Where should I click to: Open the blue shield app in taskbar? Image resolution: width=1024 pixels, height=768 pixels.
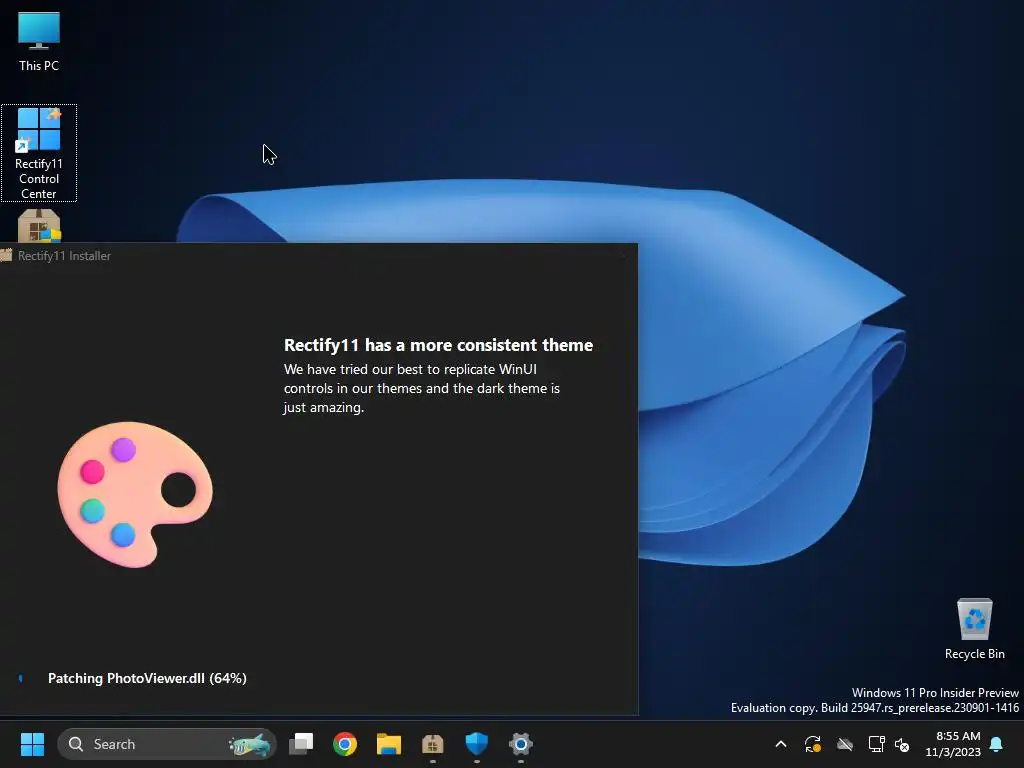pyautogui.click(x=477, y=744)
